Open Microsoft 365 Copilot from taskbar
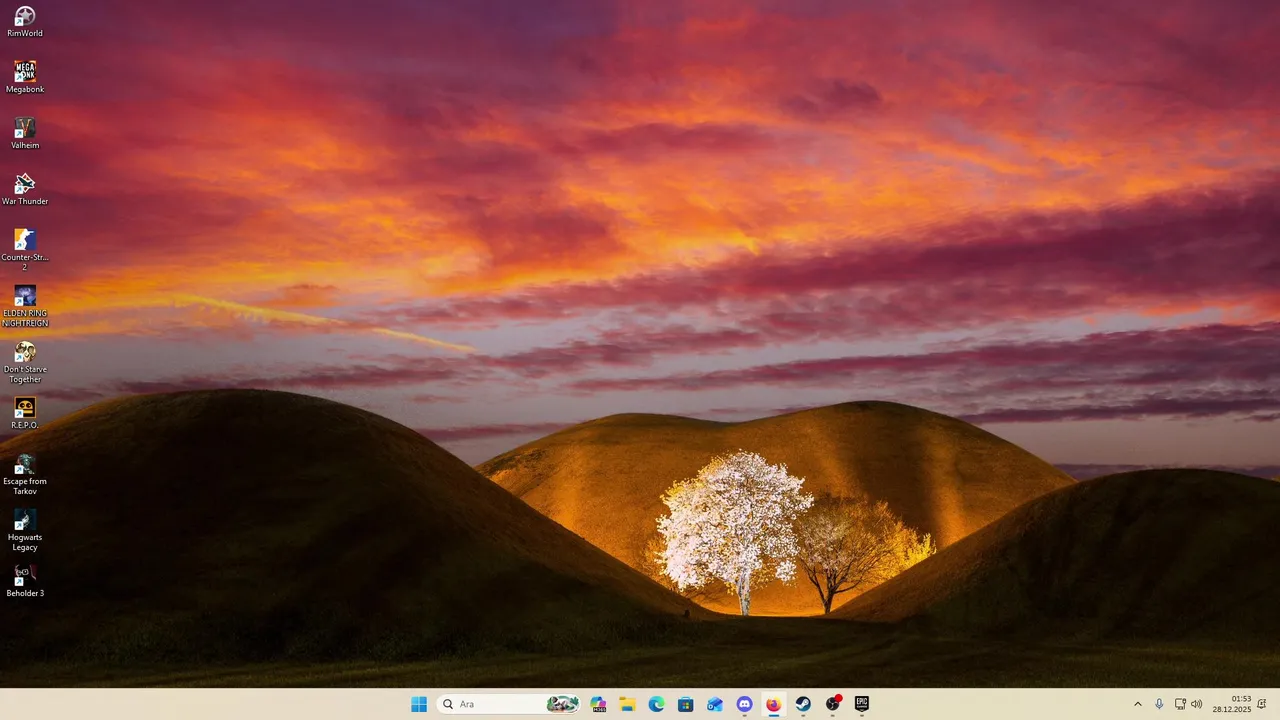 [599, 704]
